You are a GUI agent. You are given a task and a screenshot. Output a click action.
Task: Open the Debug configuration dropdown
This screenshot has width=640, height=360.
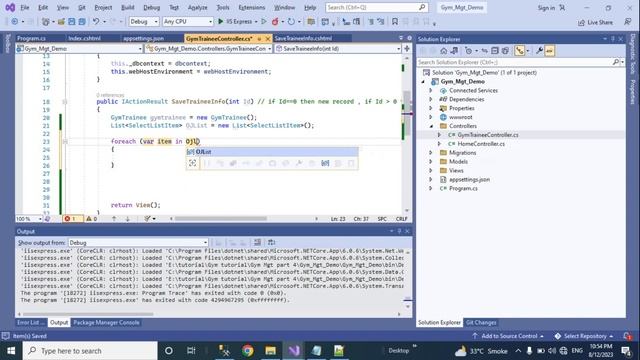pos(144,22)
